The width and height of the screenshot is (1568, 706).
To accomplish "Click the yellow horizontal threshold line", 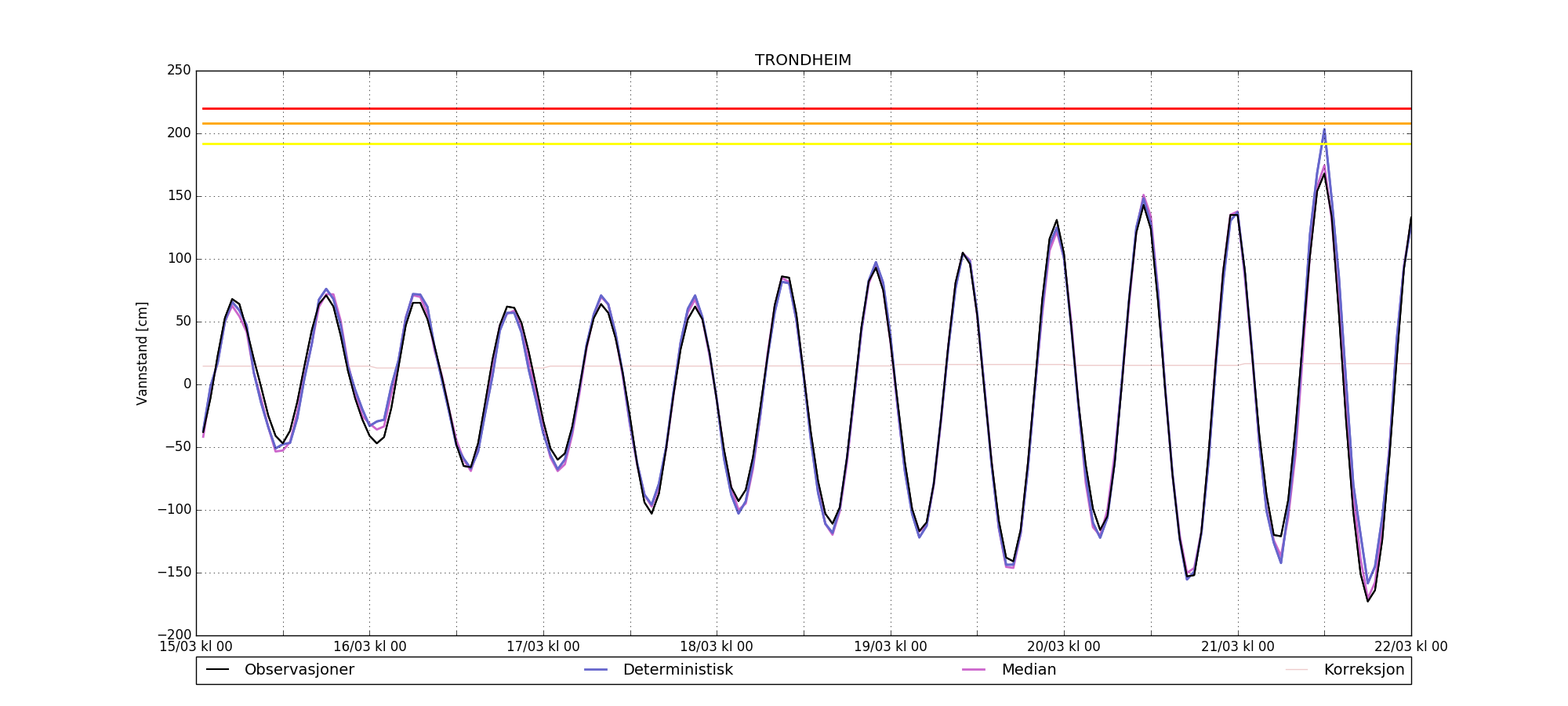I will tap(784, 144).
